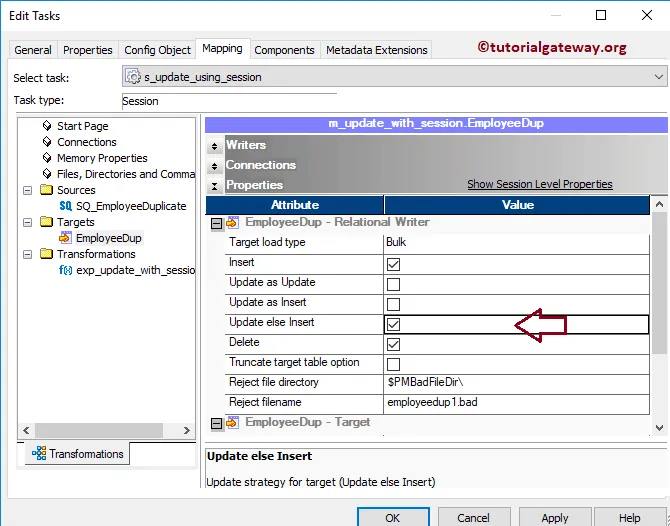
Task: Click the Targets folder icon
Action: [x=46, y=221]
